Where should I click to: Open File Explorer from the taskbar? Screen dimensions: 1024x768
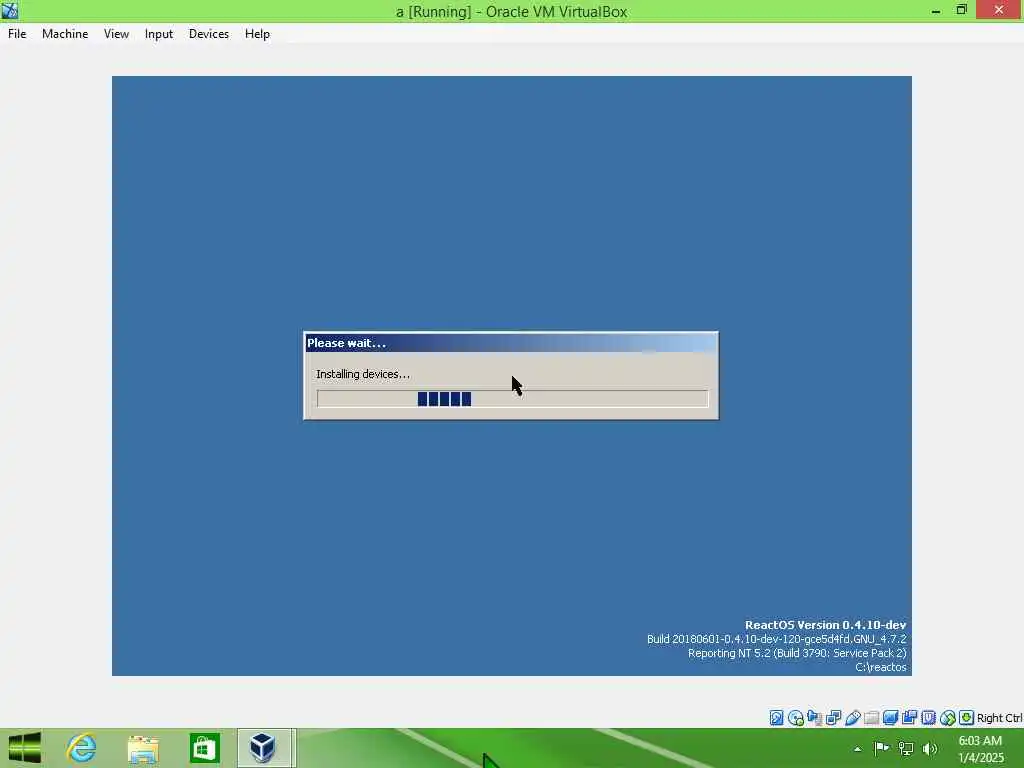143,748
